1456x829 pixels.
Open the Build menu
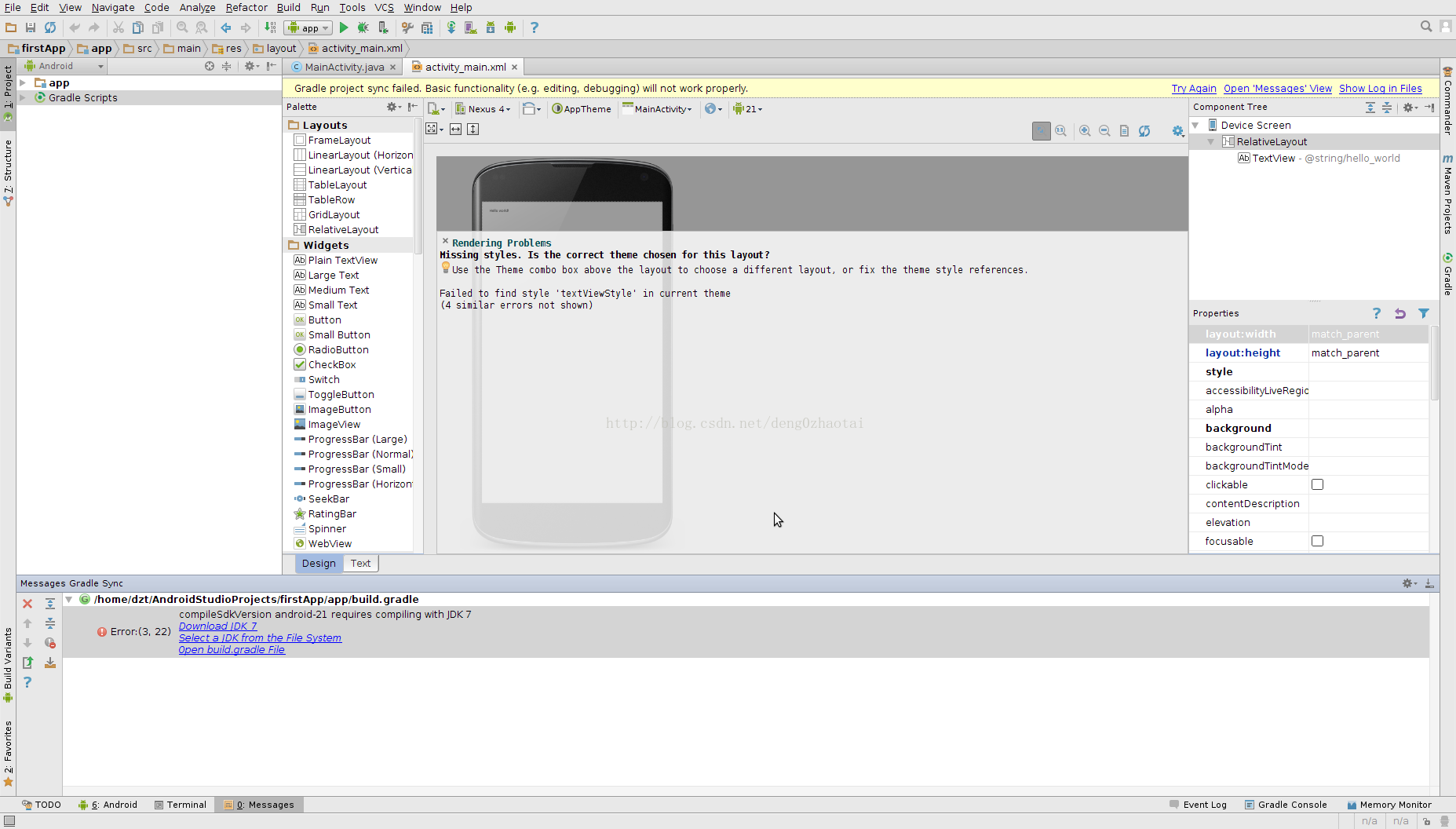(288, 7)
